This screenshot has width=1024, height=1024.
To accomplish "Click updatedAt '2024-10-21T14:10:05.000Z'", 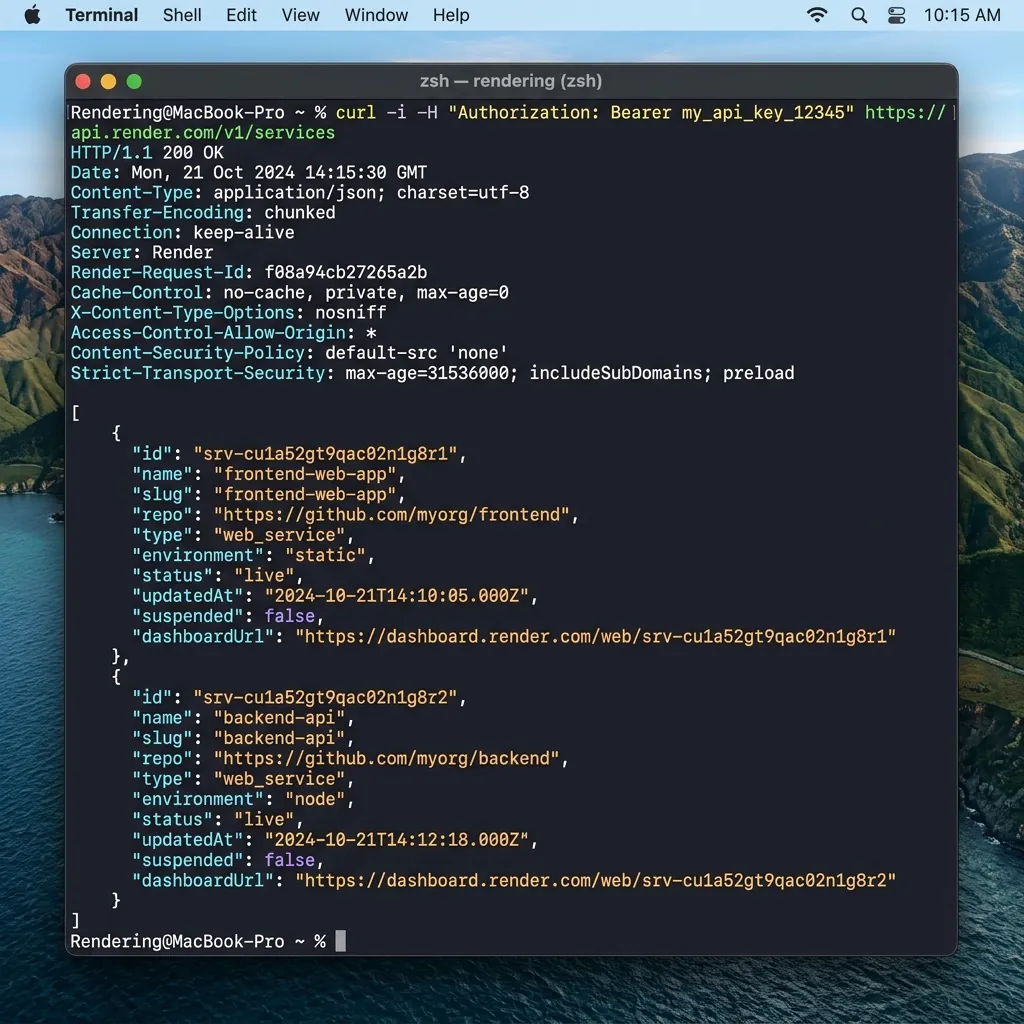I will pyautogui.click(x=397, y=596).
